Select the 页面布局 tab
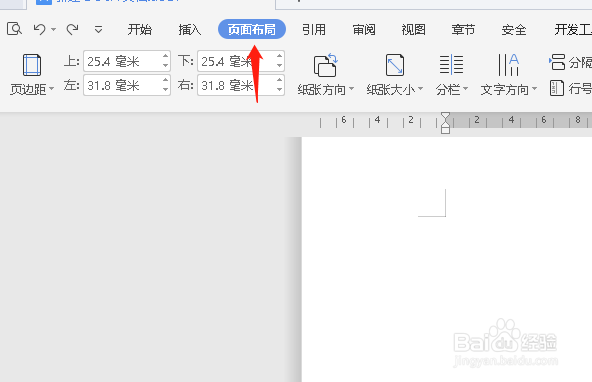This screenshot has width=592, height=382. coord(252,29)
